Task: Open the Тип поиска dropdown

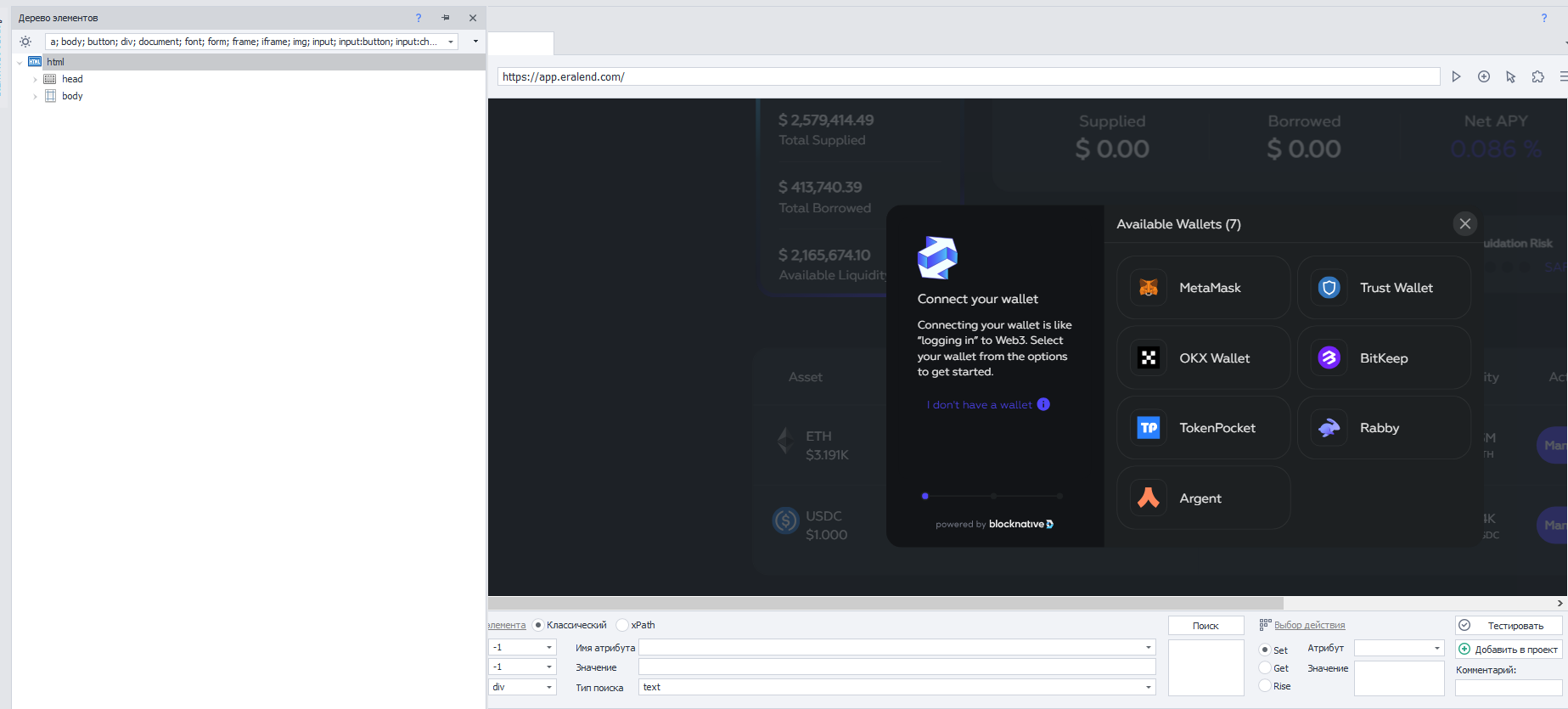Action: click(897, 687)
